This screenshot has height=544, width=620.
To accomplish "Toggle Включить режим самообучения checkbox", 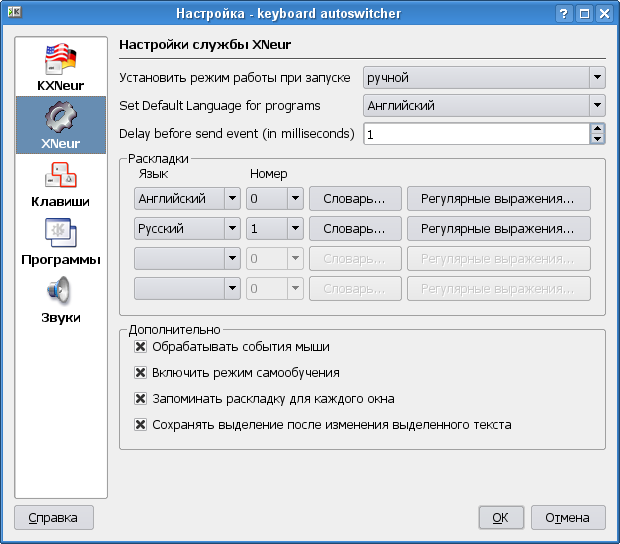I will (140, 373).
